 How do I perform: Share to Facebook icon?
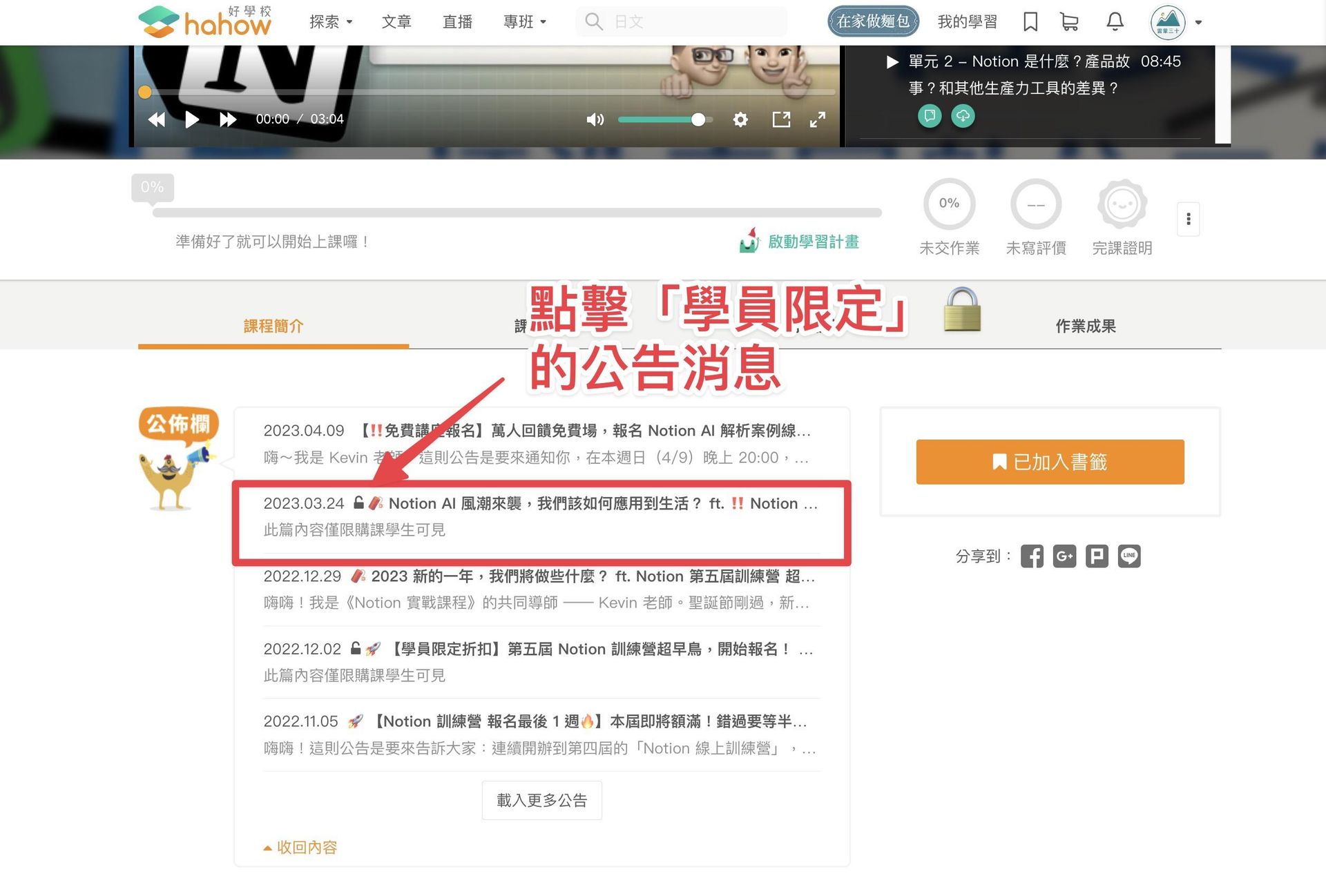[x=1032, y=556]
